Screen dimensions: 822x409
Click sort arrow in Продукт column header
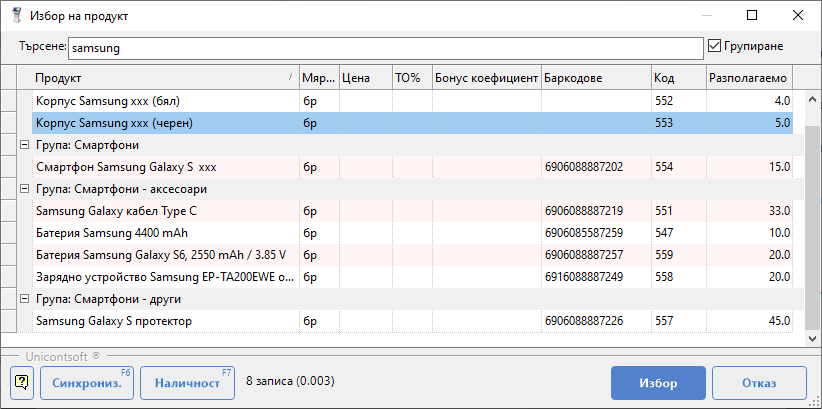click(x=291, y=77)
